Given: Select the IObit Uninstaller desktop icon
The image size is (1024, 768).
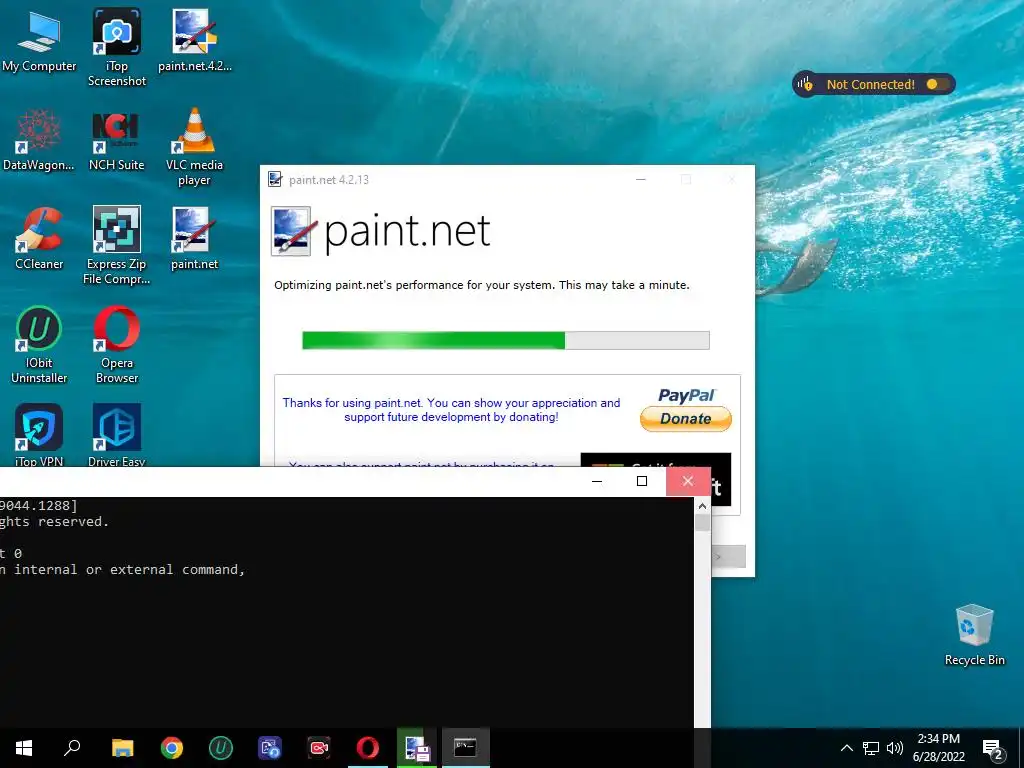Looking at the screenshot, I should (39, 344).
